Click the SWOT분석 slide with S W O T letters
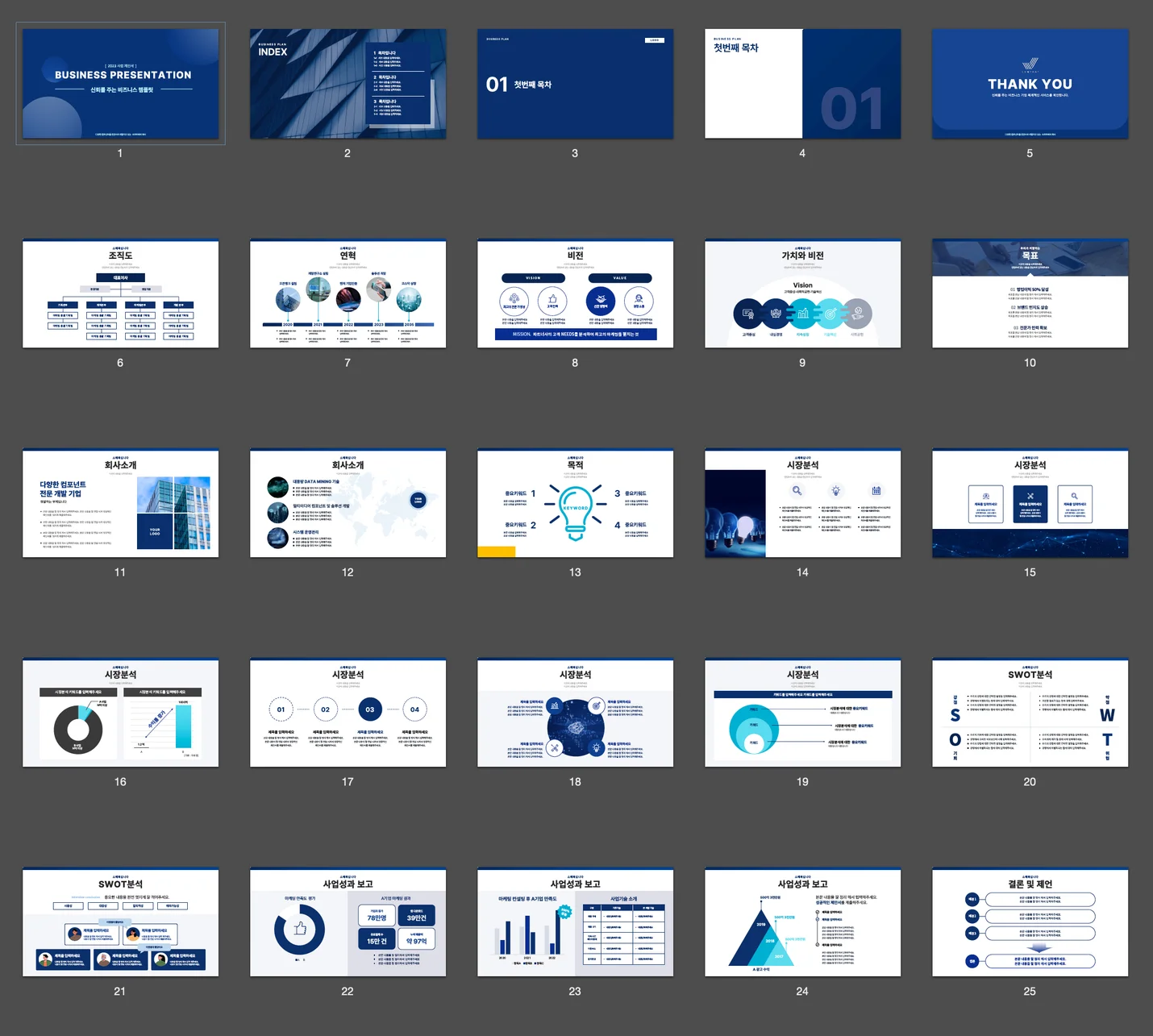Screen dimensions: 1153x1036 pos(1030,713)
